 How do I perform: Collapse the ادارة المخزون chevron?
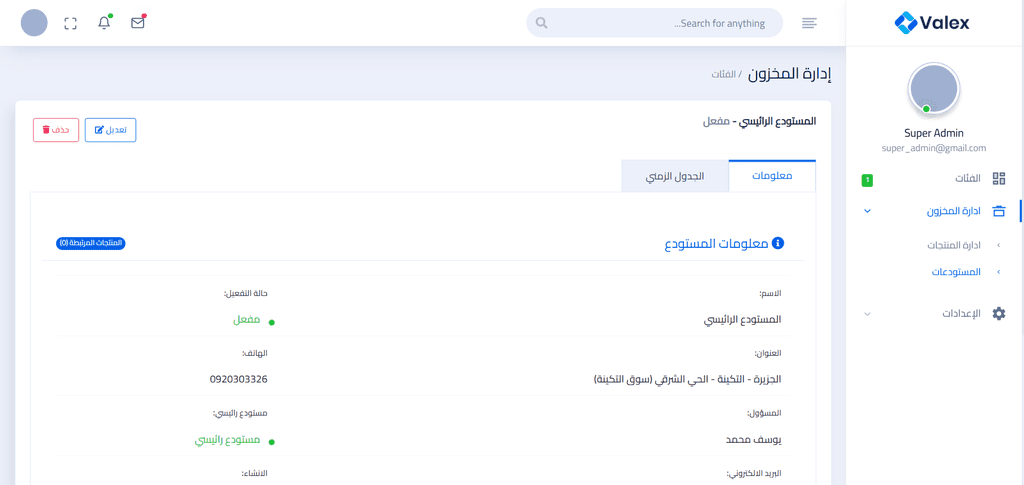point(867,211)
